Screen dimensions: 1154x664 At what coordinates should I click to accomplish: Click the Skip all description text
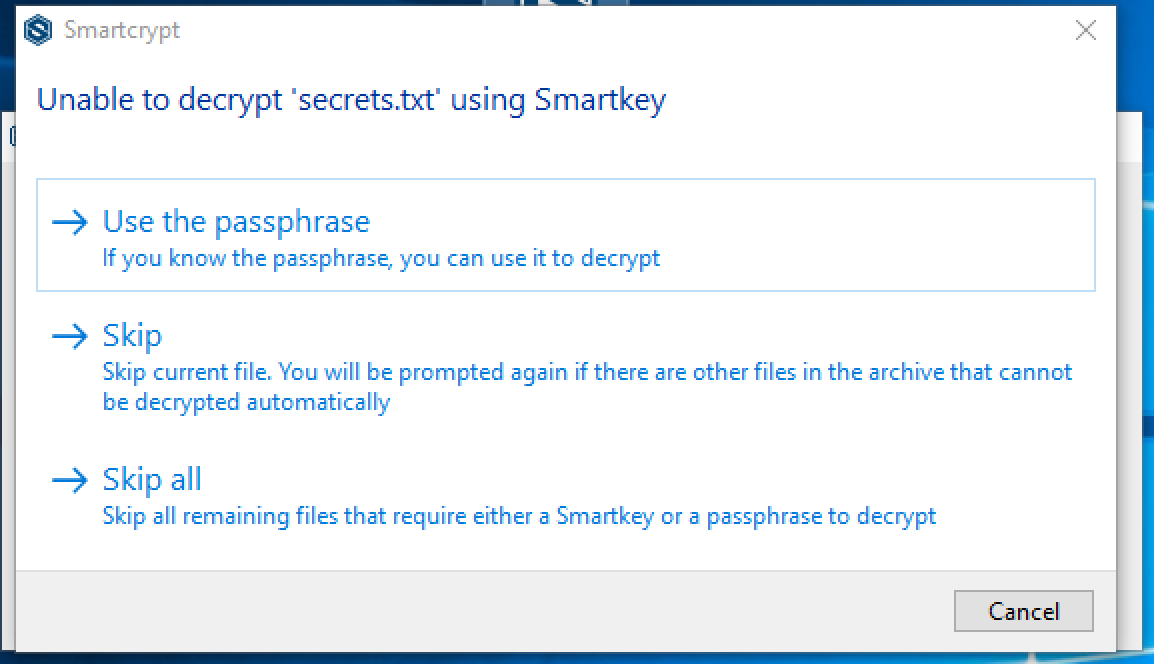[519, 516]
